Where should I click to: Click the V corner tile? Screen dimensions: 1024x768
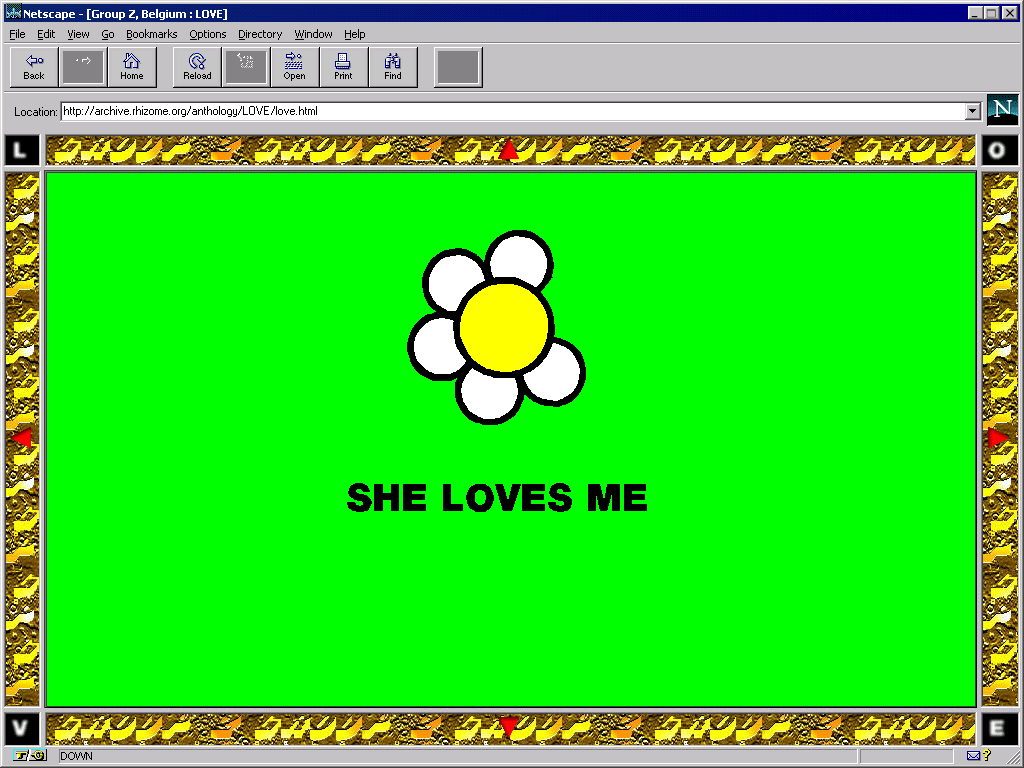pos(22,728)
